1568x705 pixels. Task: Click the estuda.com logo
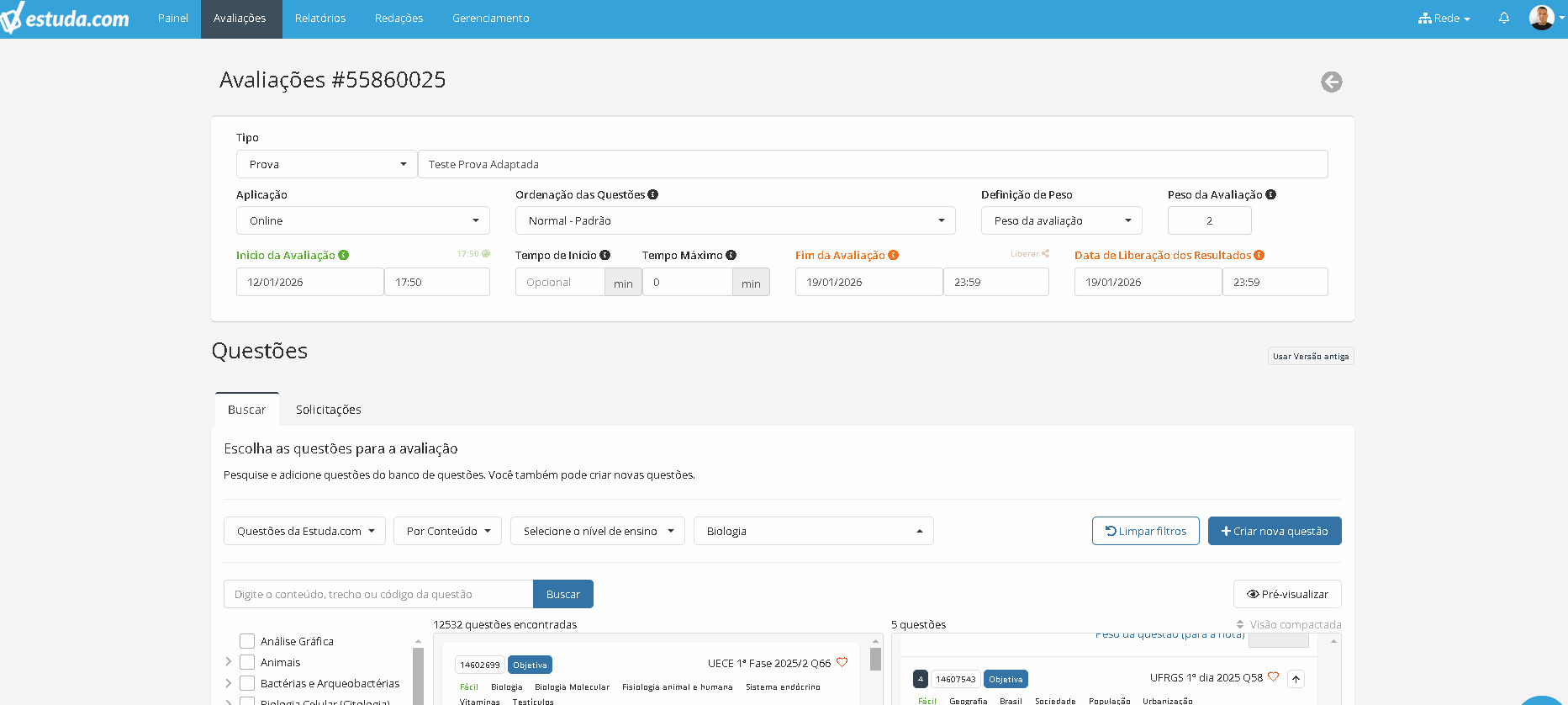pyautogui.click(x=66, y=18)
